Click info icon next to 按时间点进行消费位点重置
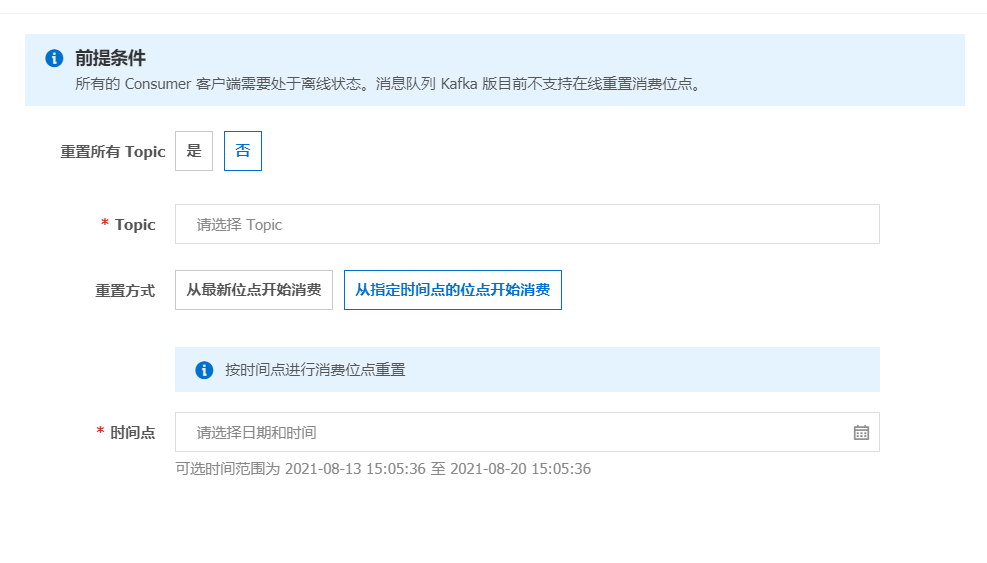This screenshot has height=563, width=987. 204,370
